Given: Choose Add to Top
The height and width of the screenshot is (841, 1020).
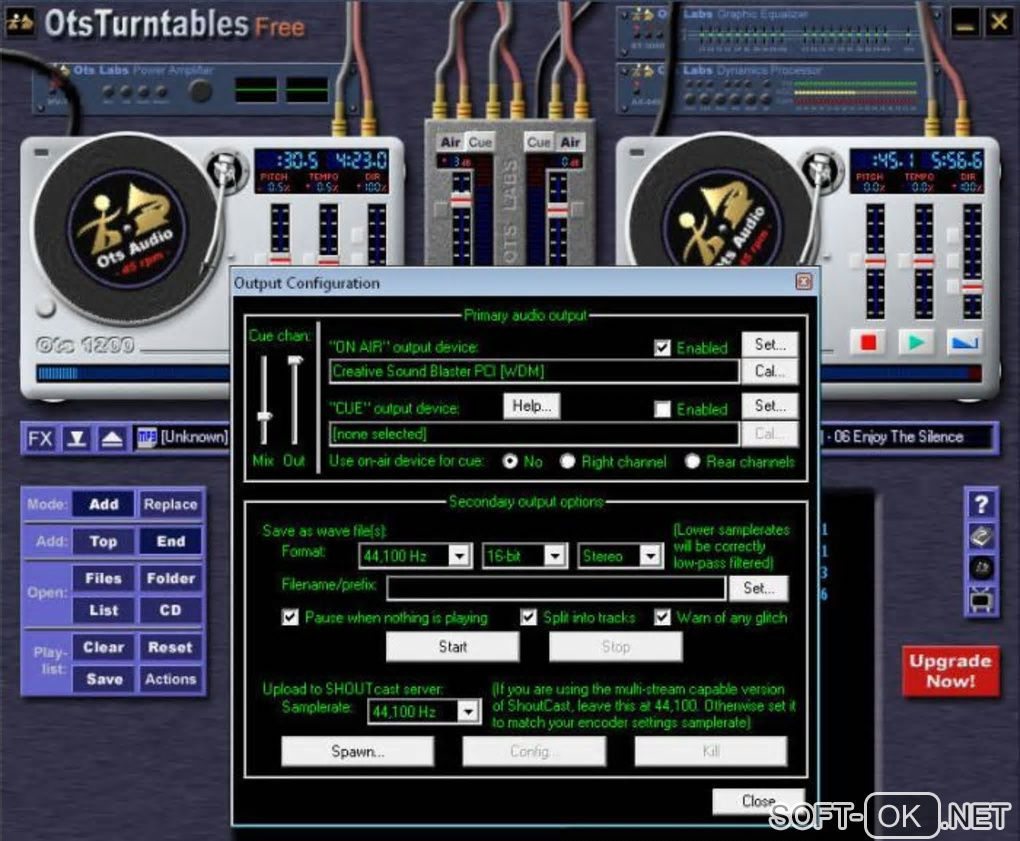Looking at the screenshot, I should tap(103, 541).
